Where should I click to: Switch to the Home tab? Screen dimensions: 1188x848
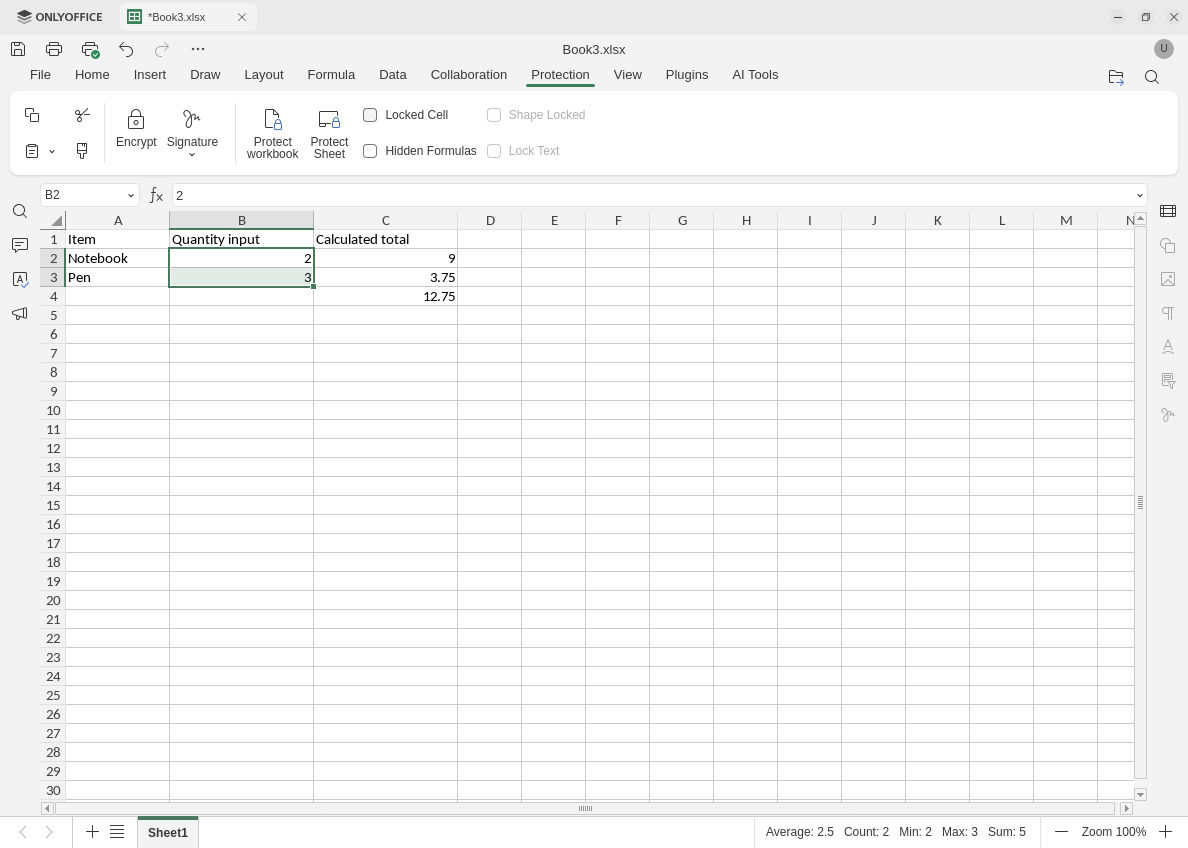tap(92, 75)
